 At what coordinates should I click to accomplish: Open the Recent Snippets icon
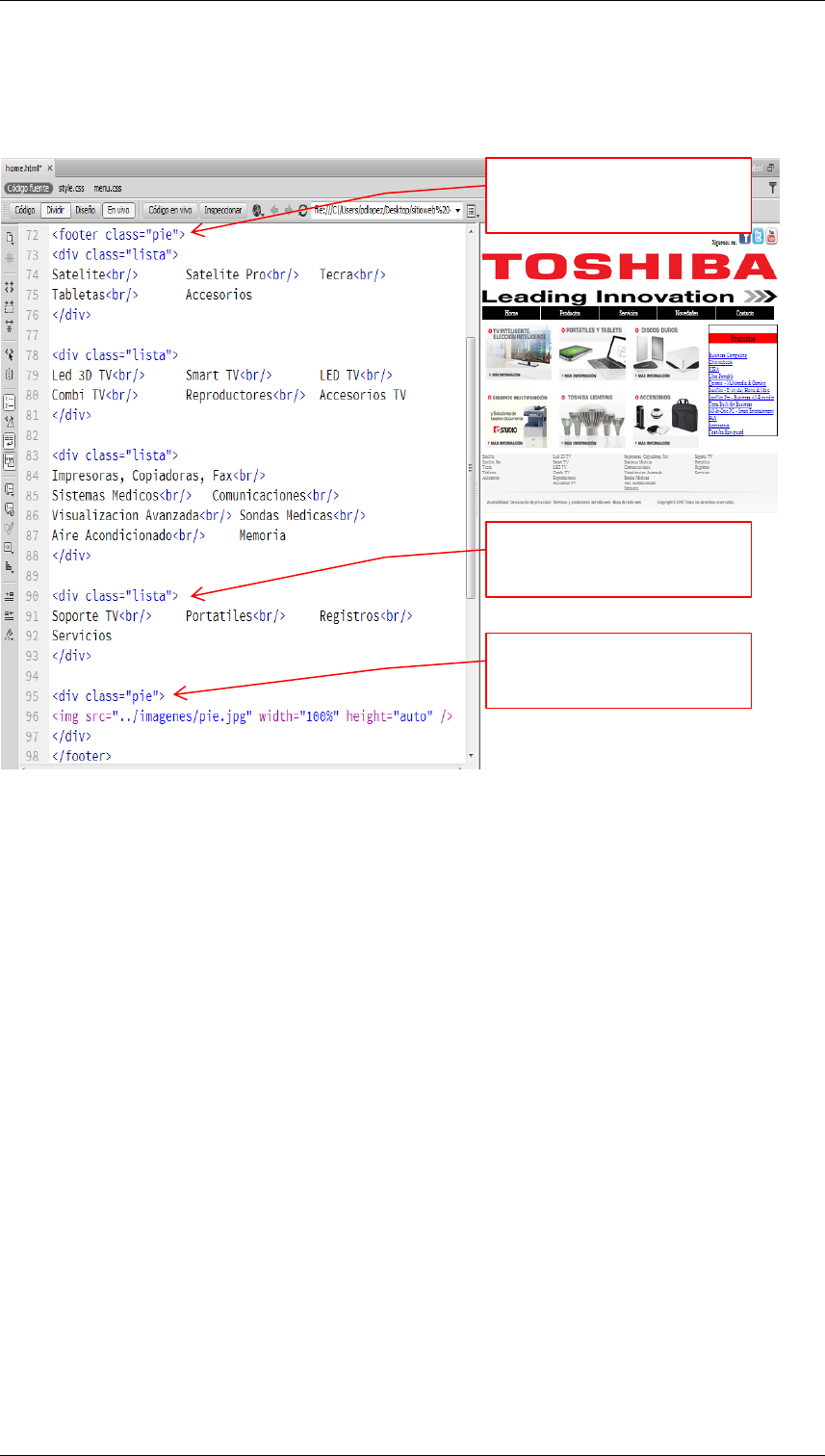[10, 547]
